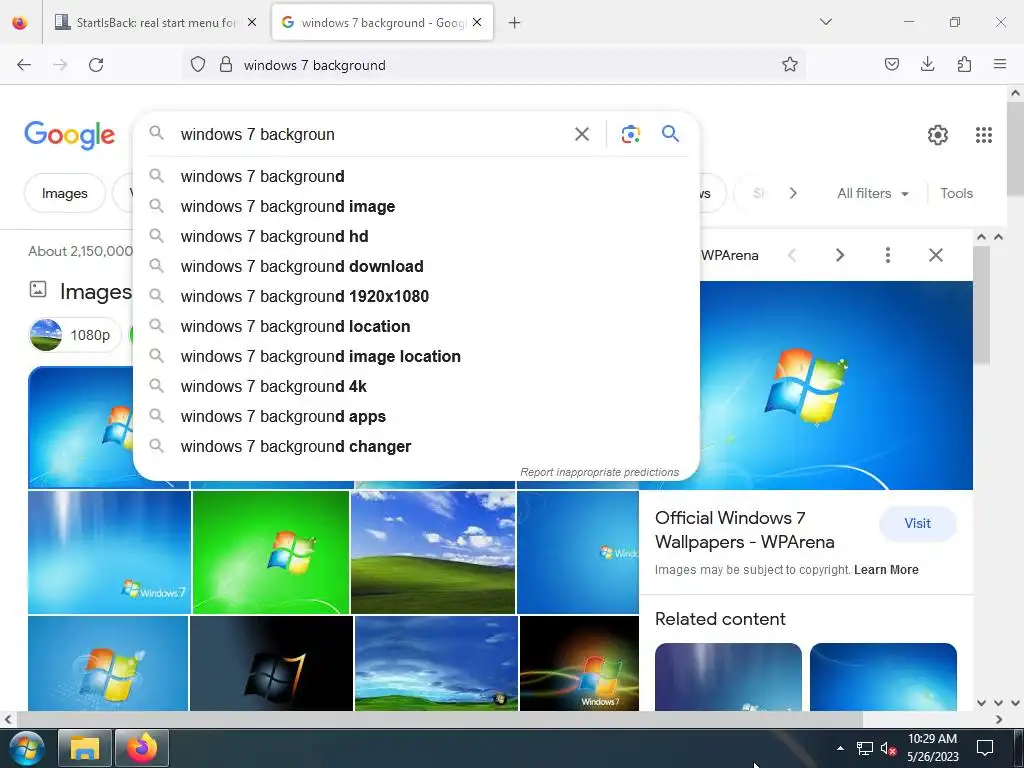
Task: Open File Explorer from taskbar
Action: (84, 748)
